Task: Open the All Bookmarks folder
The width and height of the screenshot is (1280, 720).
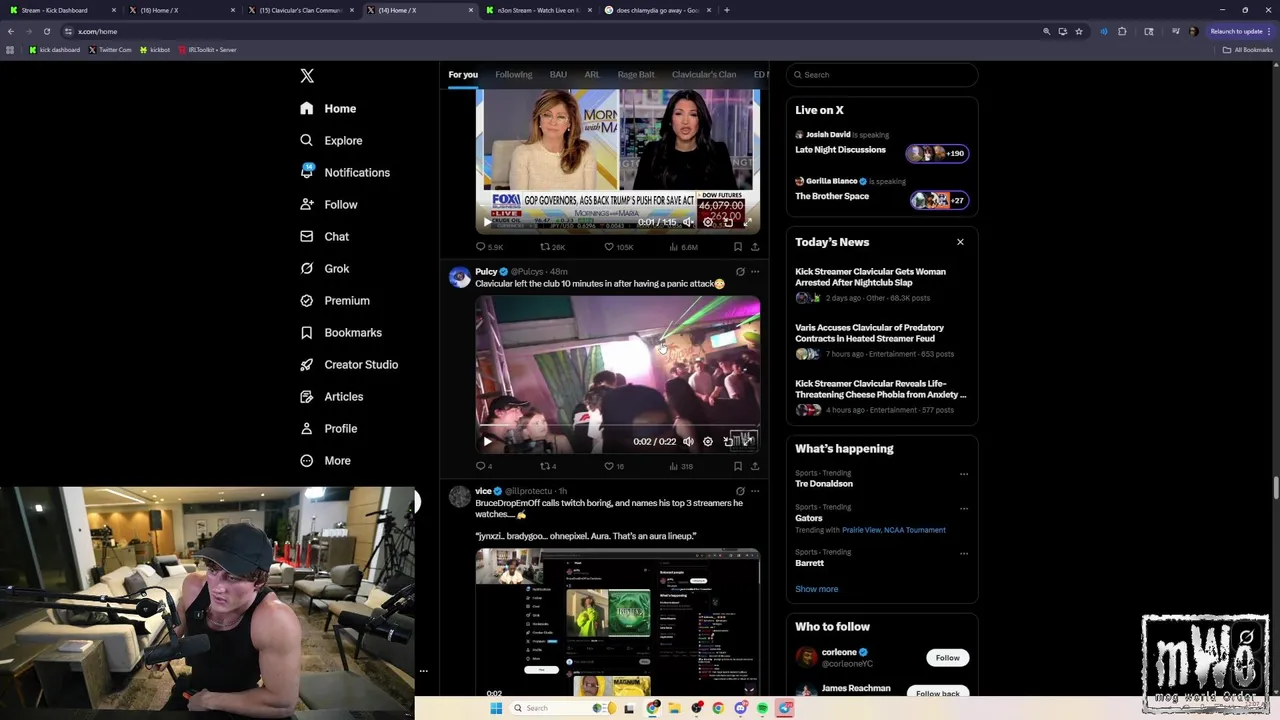Action: [1247, 50]
